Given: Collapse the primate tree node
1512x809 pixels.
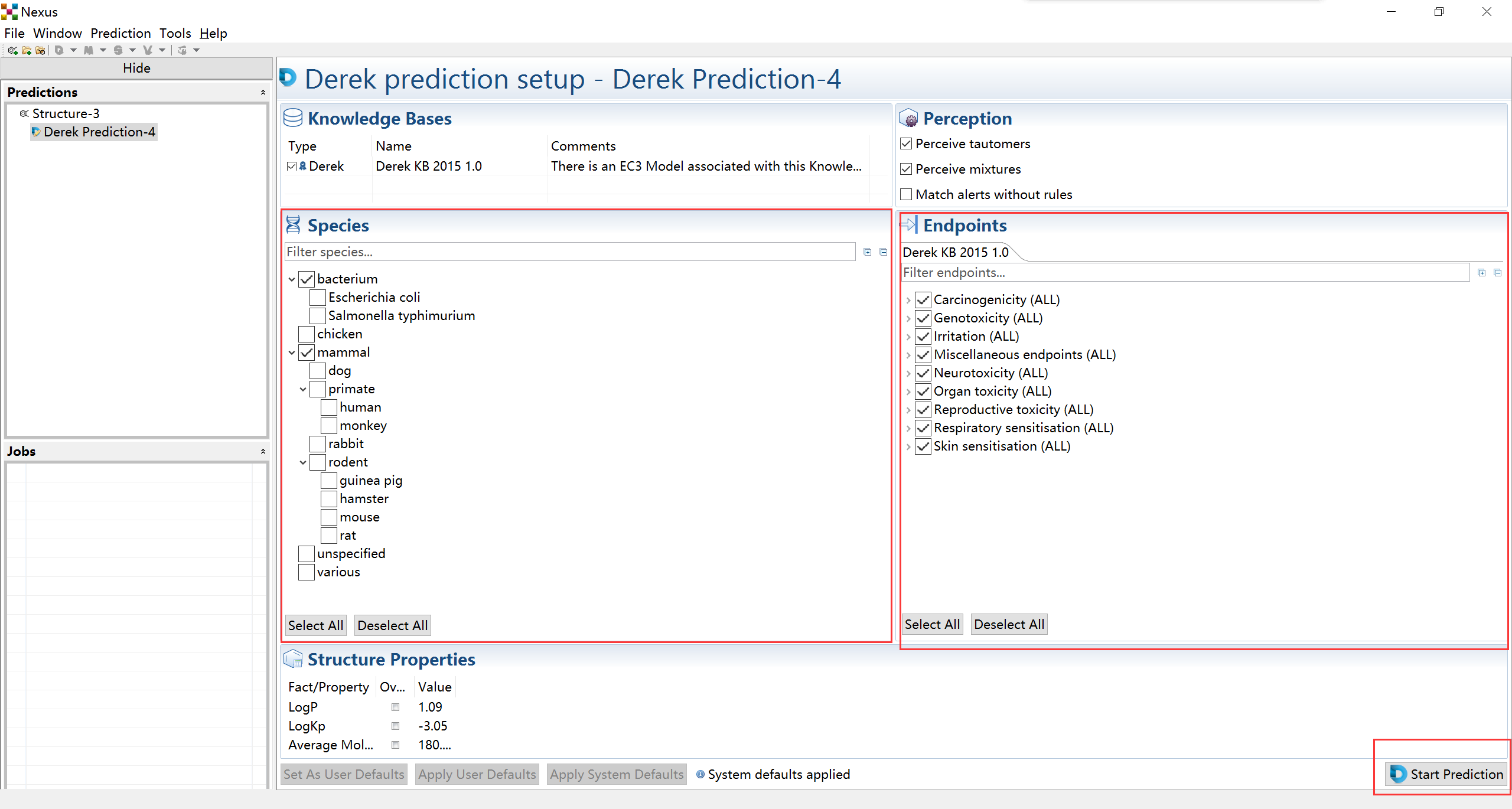Looking at the screenshot, I should 303,389.
